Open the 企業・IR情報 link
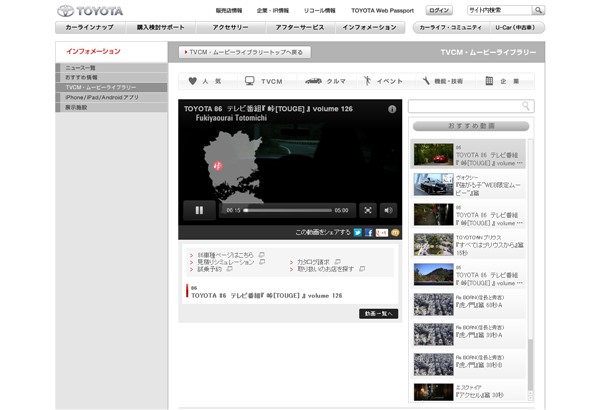 pos(273,11)
